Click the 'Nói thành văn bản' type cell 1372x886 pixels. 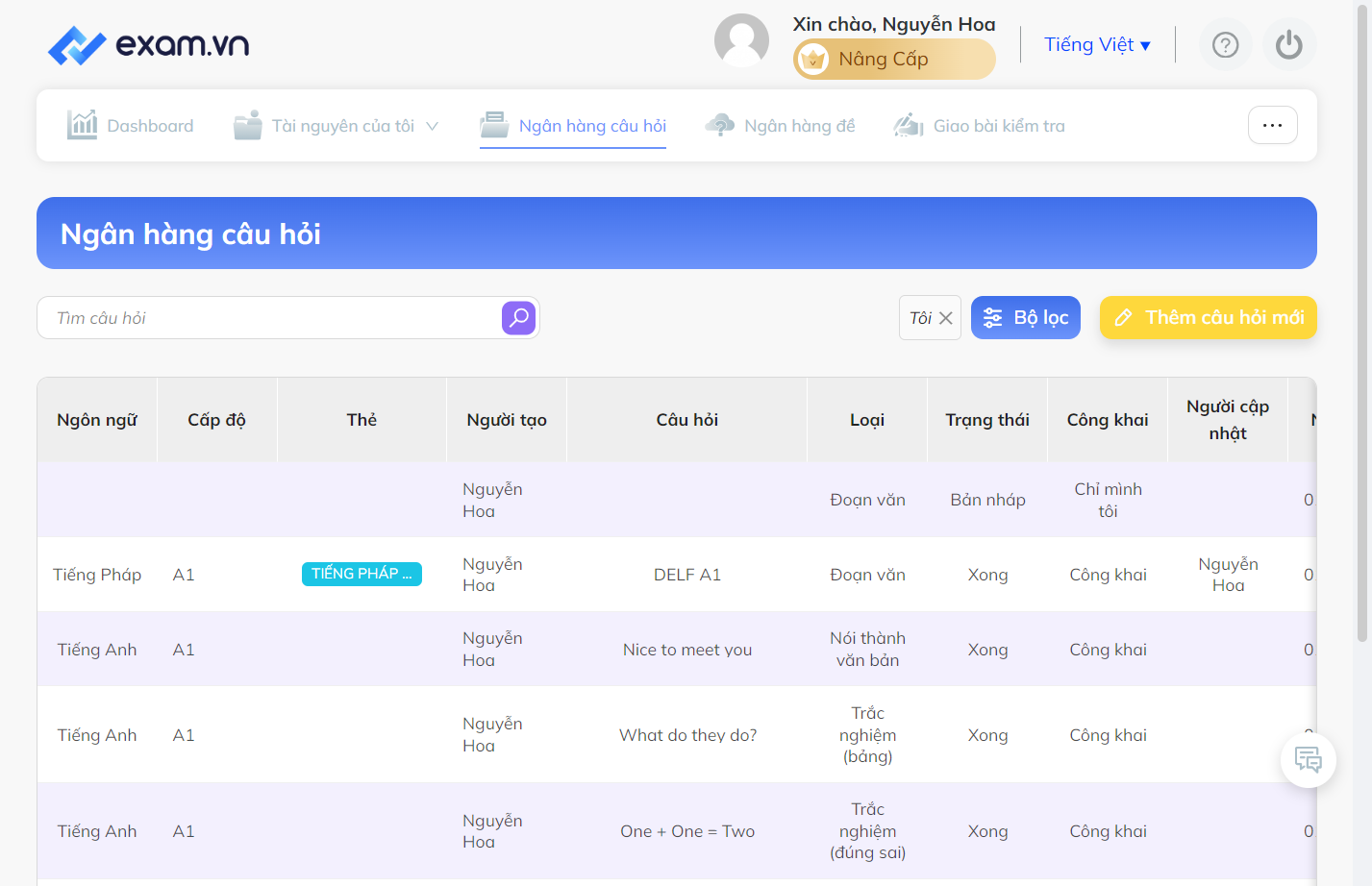[867, 650]
